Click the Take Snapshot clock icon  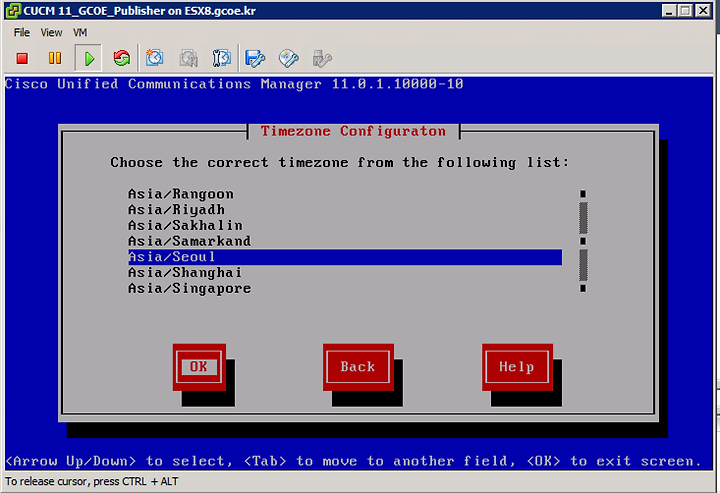(155, 58)
